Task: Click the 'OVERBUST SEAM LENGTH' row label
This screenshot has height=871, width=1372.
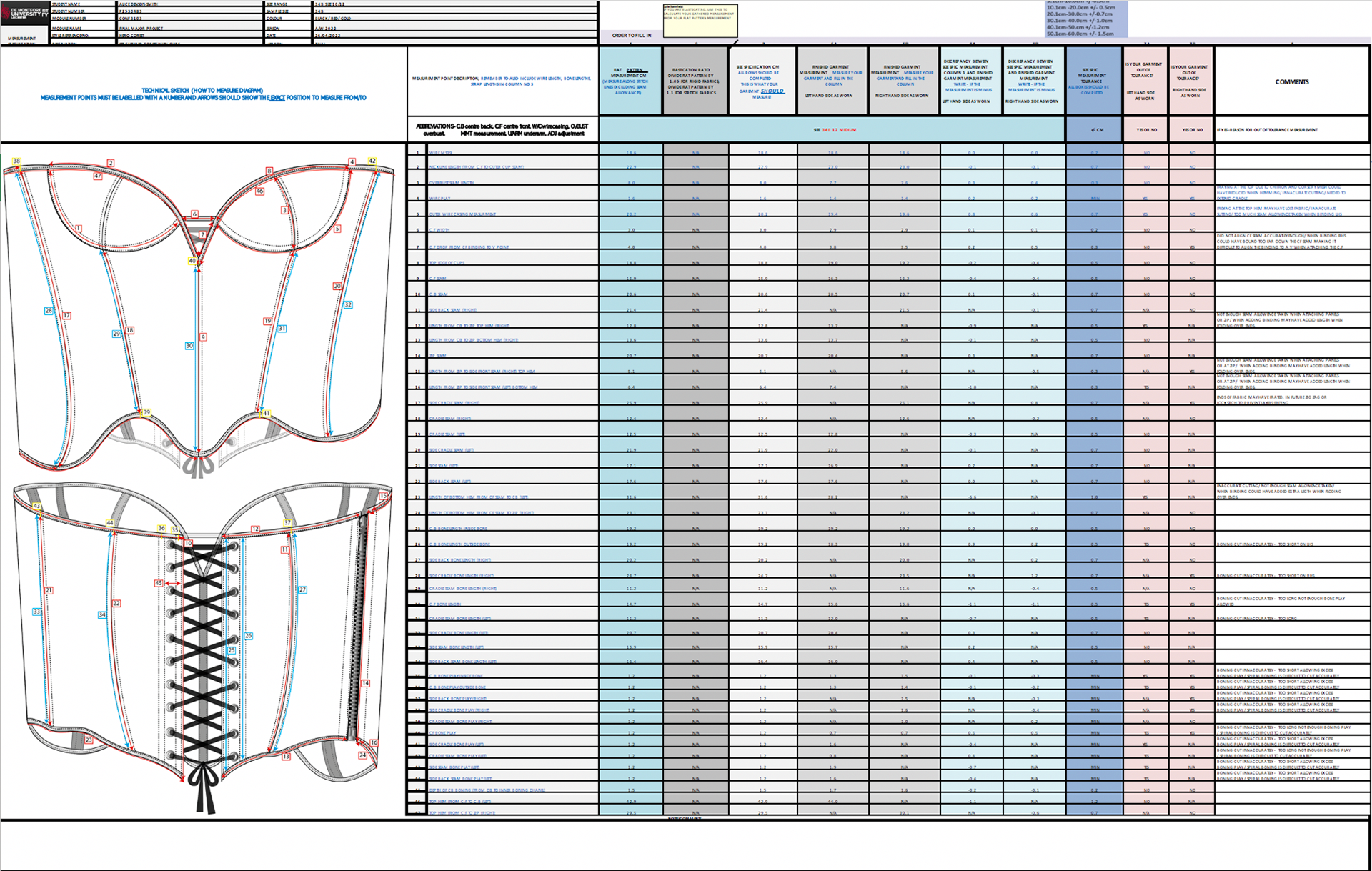Action: [x=451, y=183]
